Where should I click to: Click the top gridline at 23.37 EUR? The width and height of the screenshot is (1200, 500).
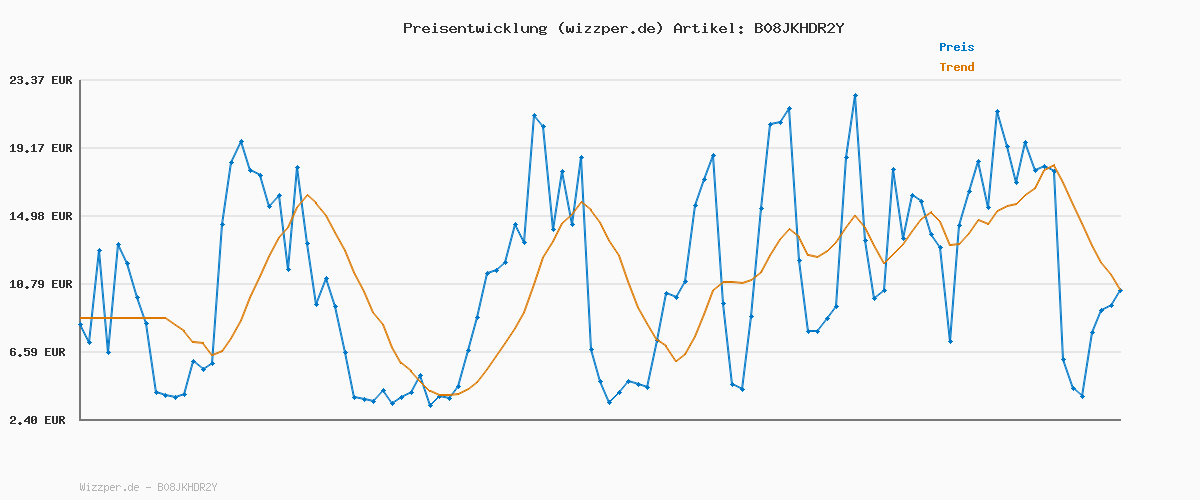[600, 80]
